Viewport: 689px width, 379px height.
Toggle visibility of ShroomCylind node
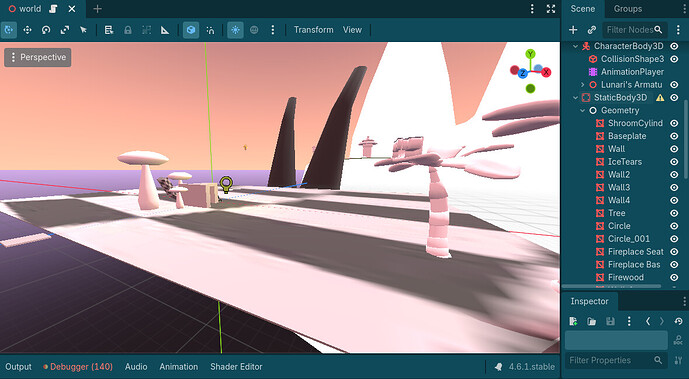point(674,123)
